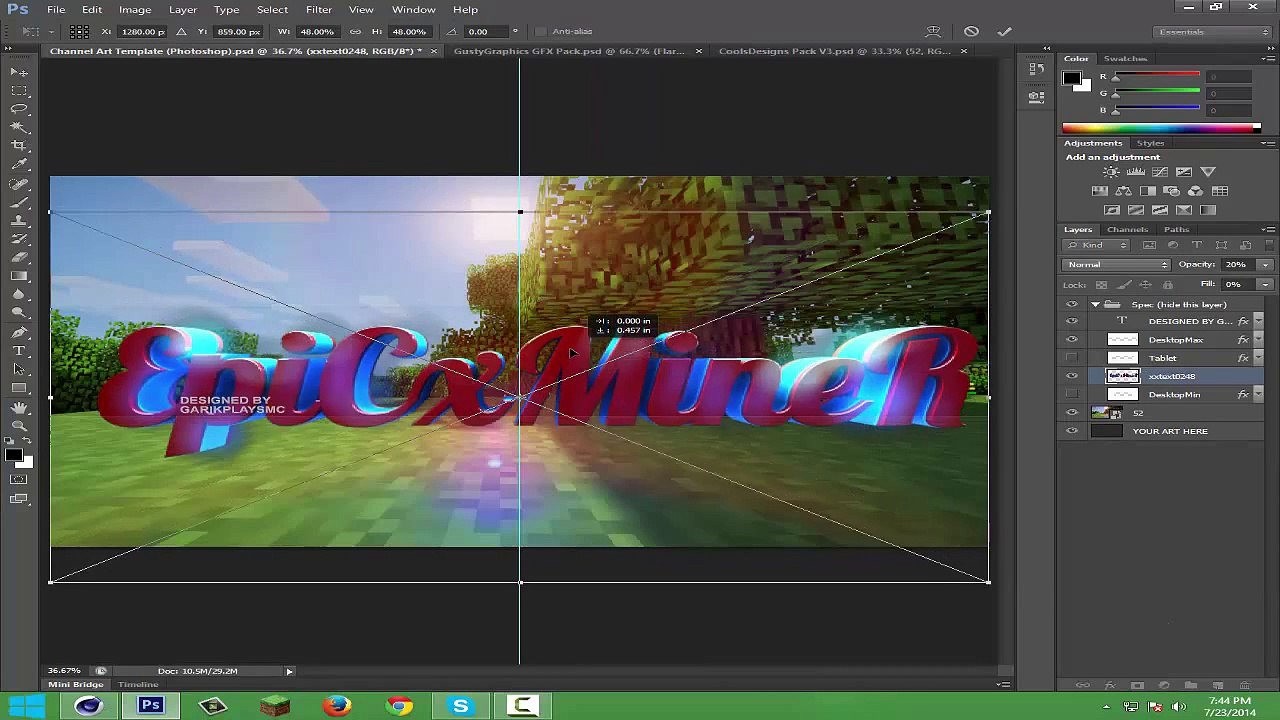Switch to the Channels tab

1127,230
